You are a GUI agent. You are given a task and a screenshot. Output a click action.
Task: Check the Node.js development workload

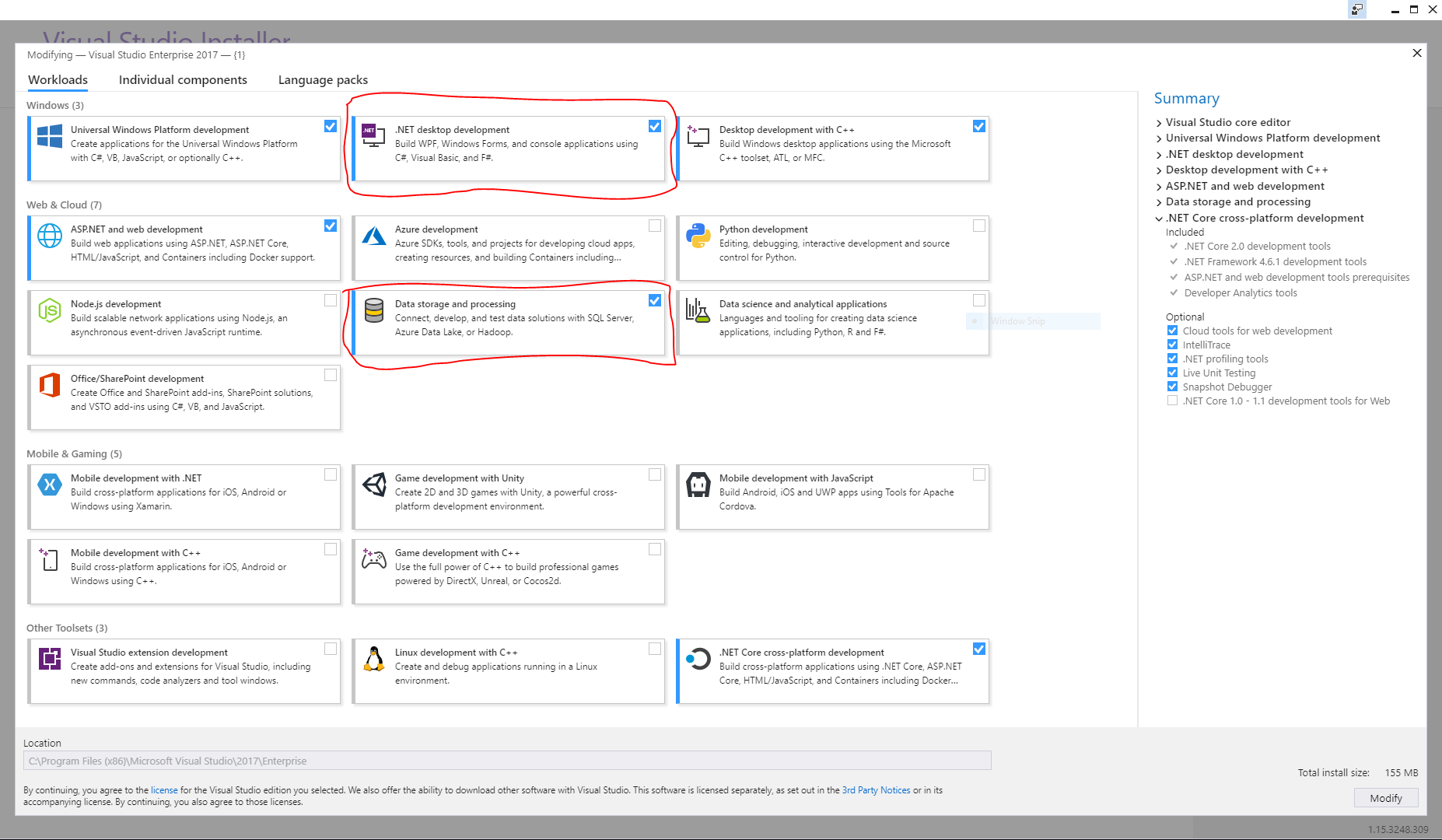click(x=331, y=300)
